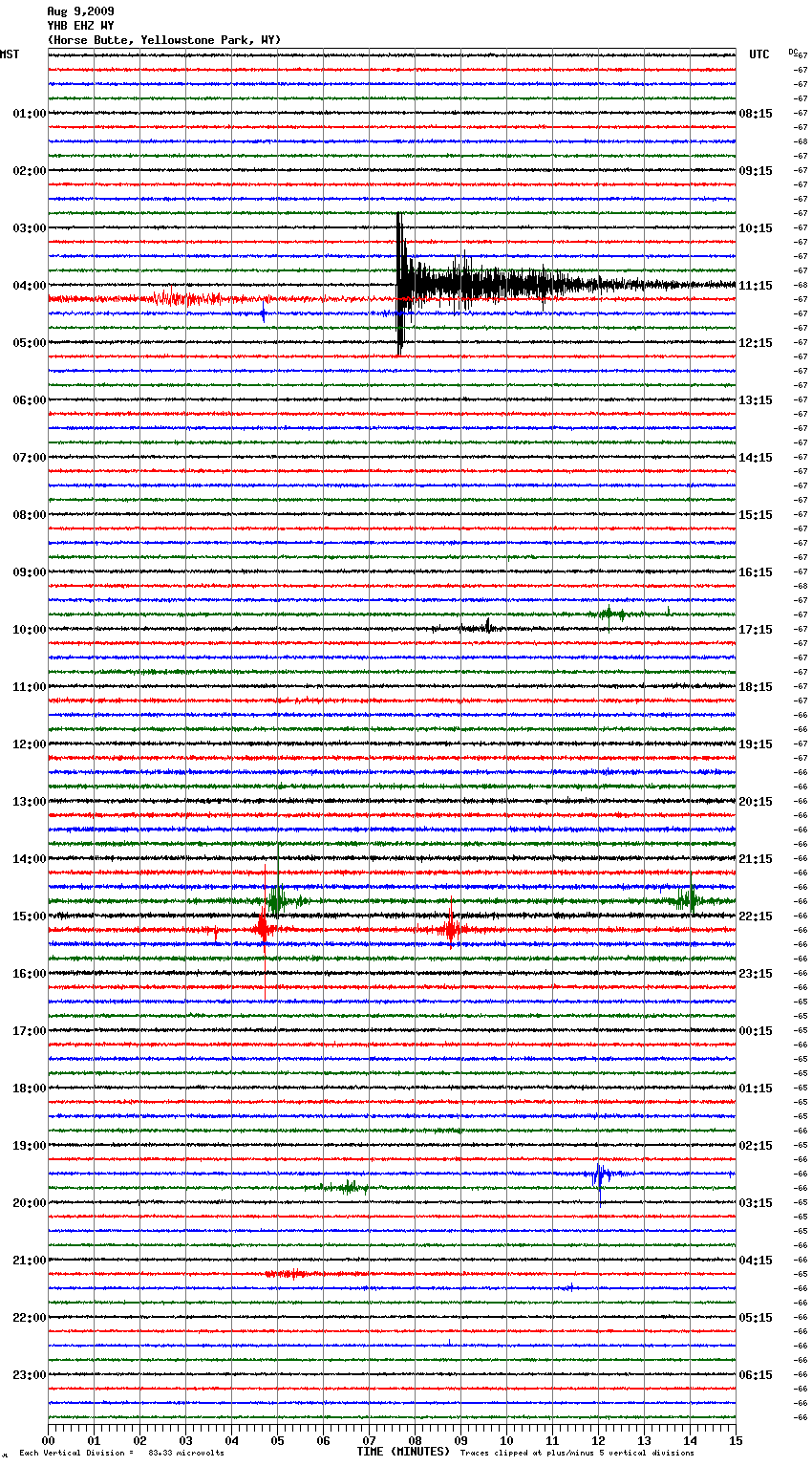
Task: Click the 19:00 MST time label
Action: (x=30, y=1146)
